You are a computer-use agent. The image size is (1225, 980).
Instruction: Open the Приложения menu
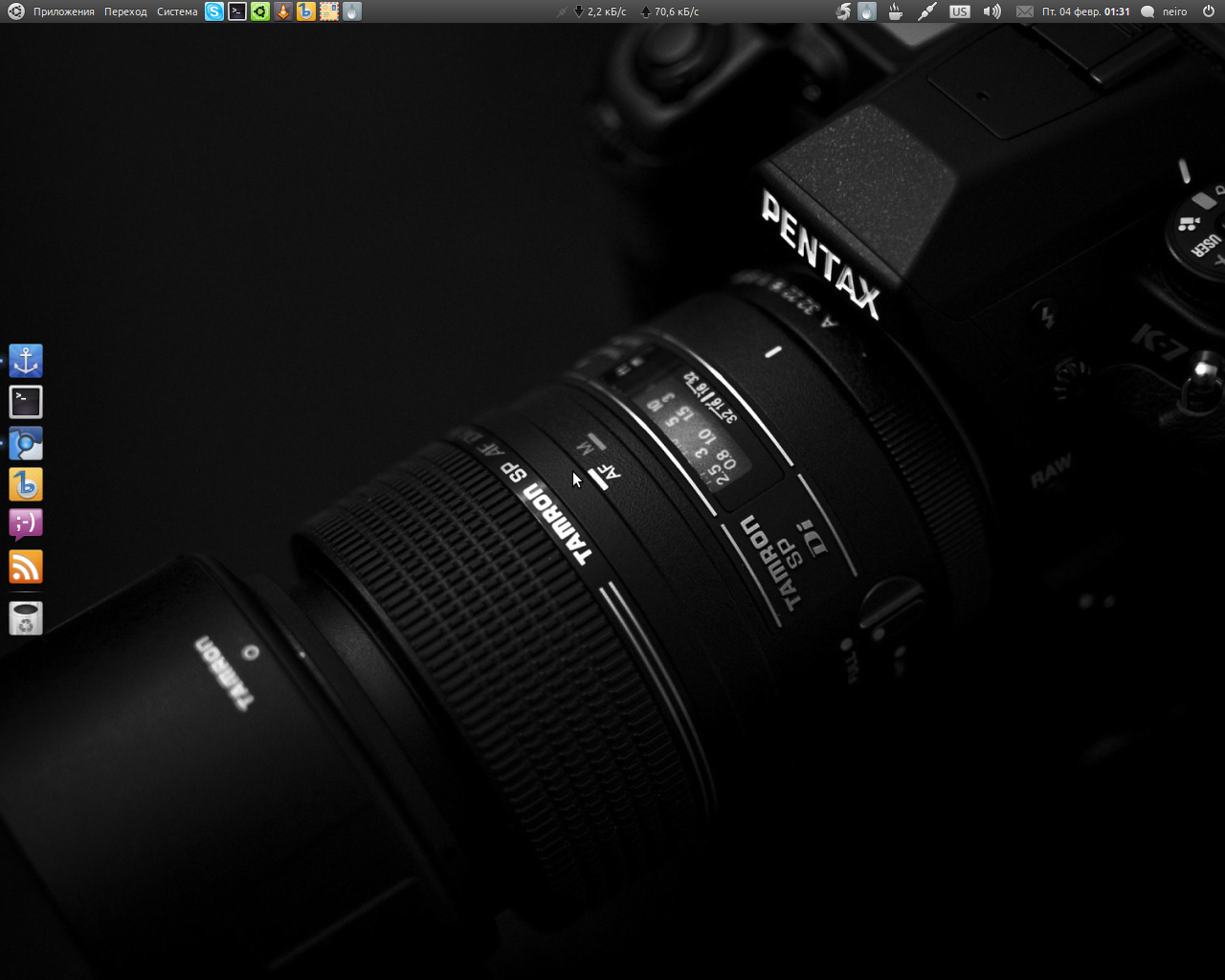click(63, 11)
